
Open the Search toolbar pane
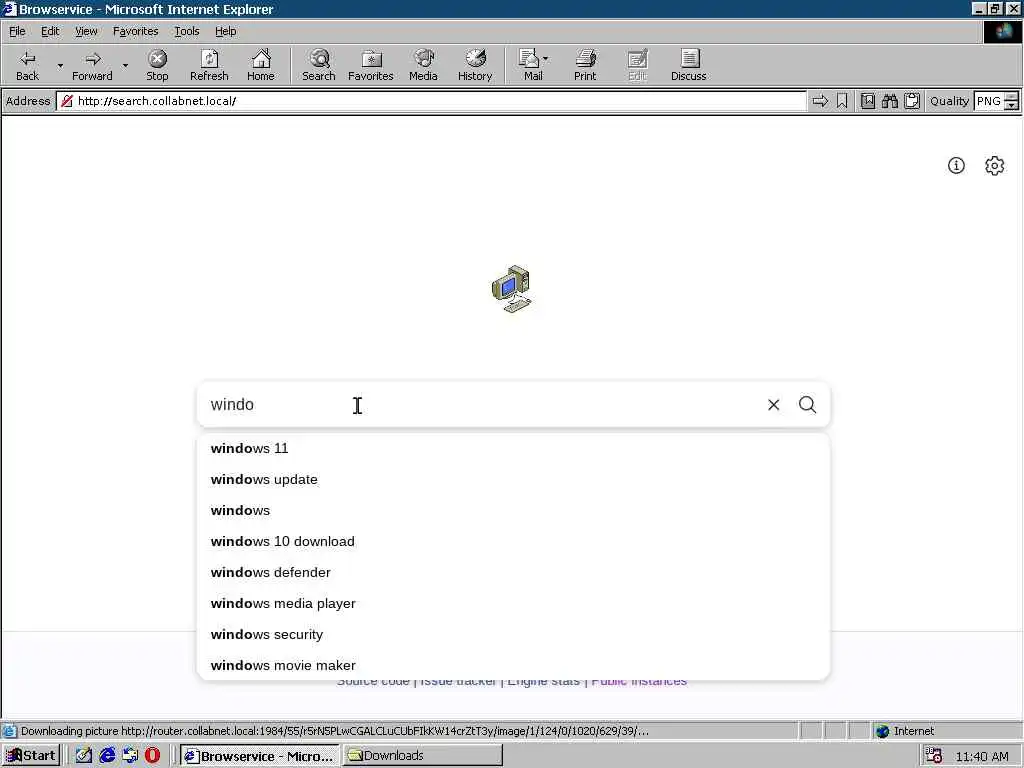click(x=319, y=65)
